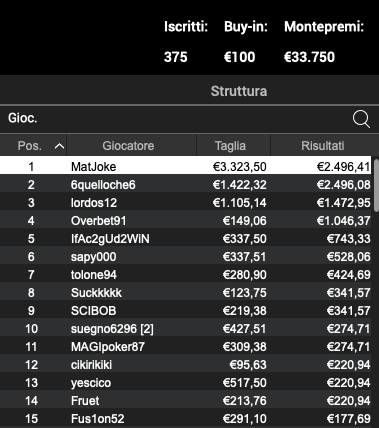Open player SCIBOB entry
This screenshot has width=379, height=428.
(x=185, y=310)
